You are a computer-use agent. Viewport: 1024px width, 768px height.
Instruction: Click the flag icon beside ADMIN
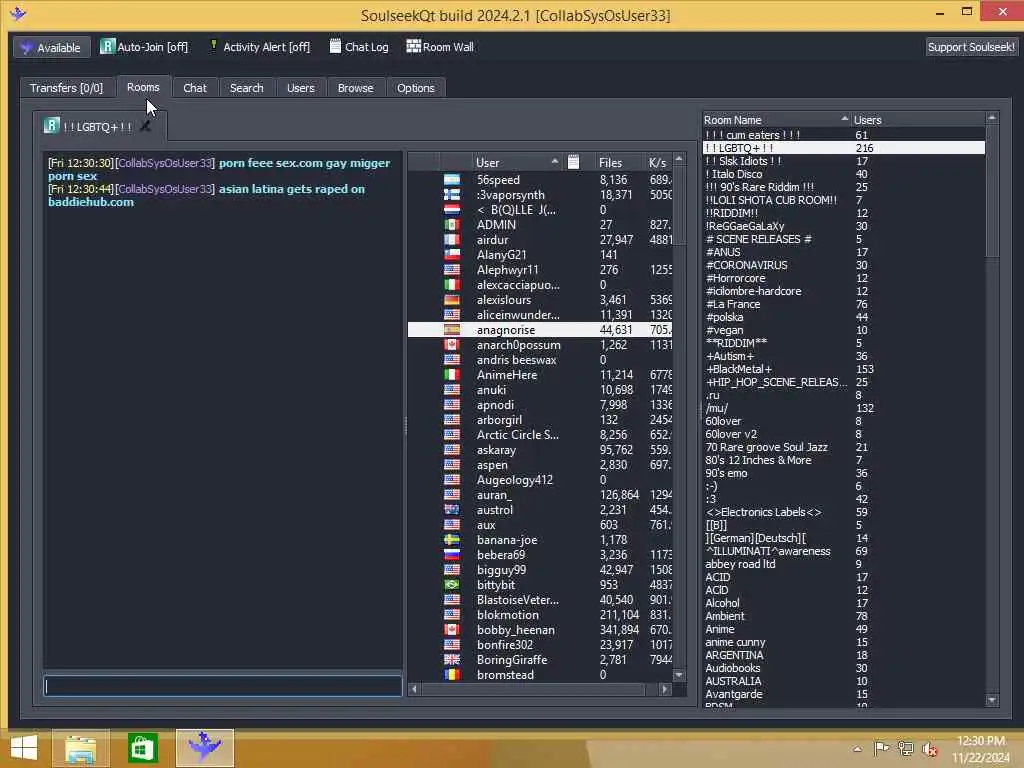[x=451, y=225]
